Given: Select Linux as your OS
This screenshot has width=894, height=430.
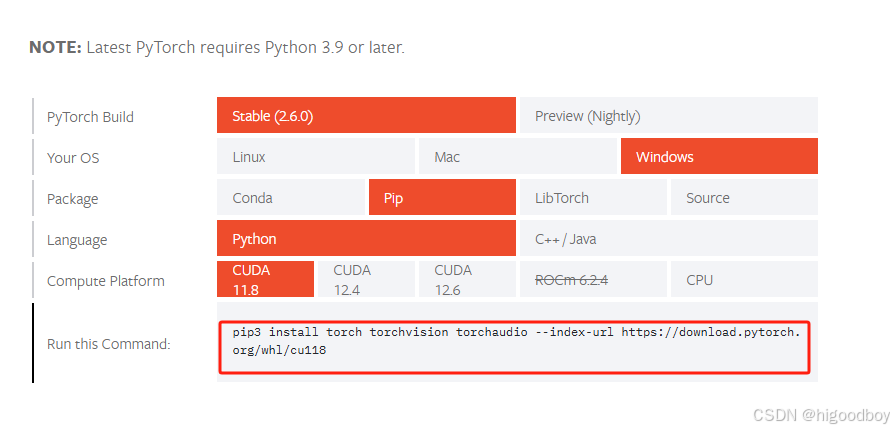Looking at the screenshot, I should (x=316, y=156).
